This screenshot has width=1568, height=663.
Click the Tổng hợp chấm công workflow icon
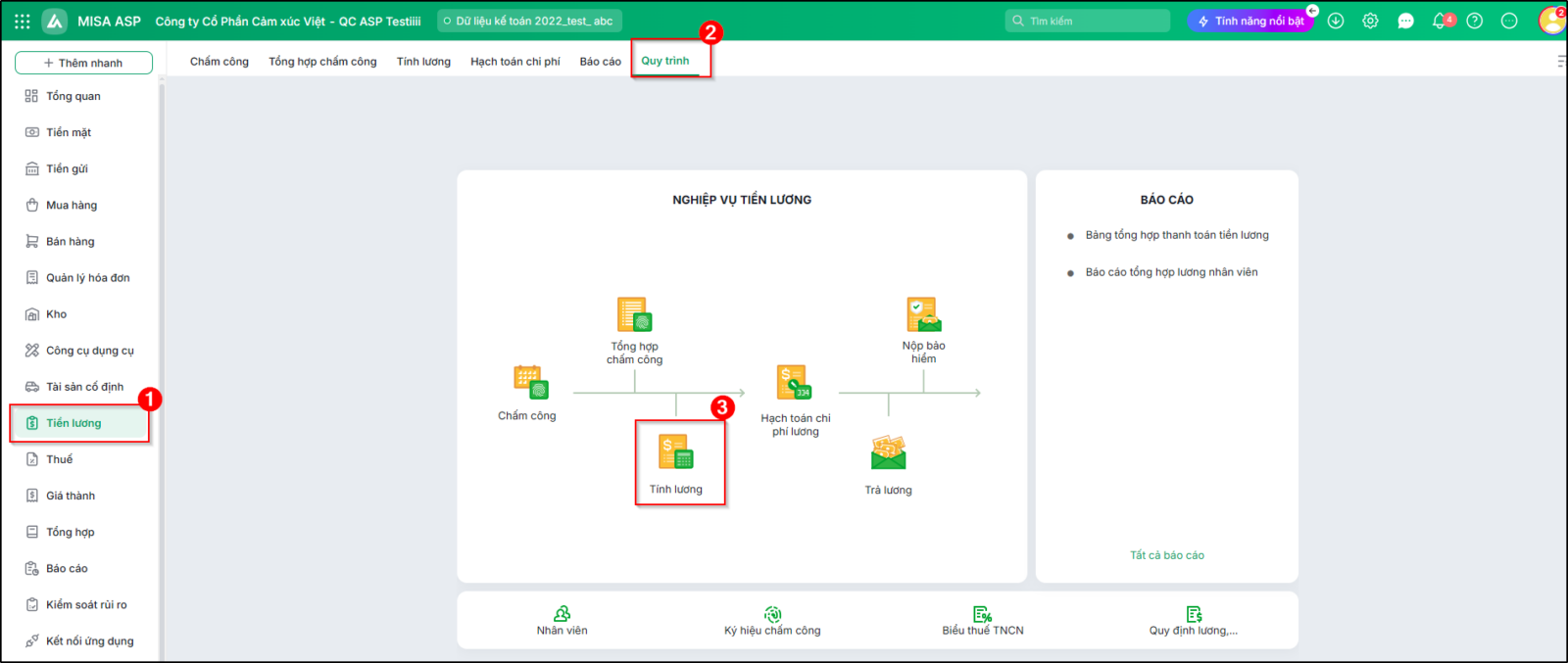click(634, 314)
